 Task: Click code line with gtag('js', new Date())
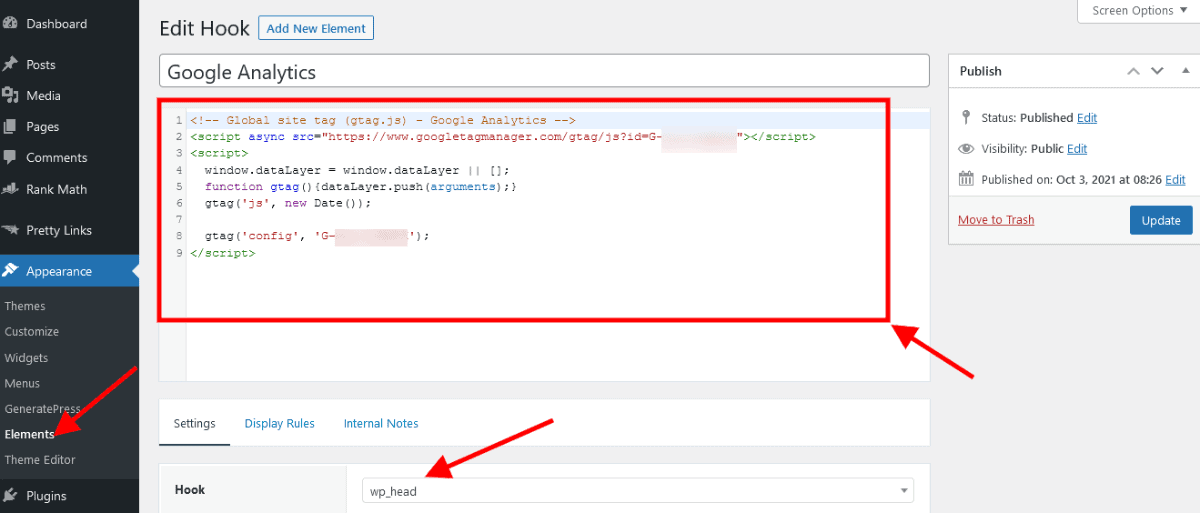pyautogui.click(x=288, y=202)
